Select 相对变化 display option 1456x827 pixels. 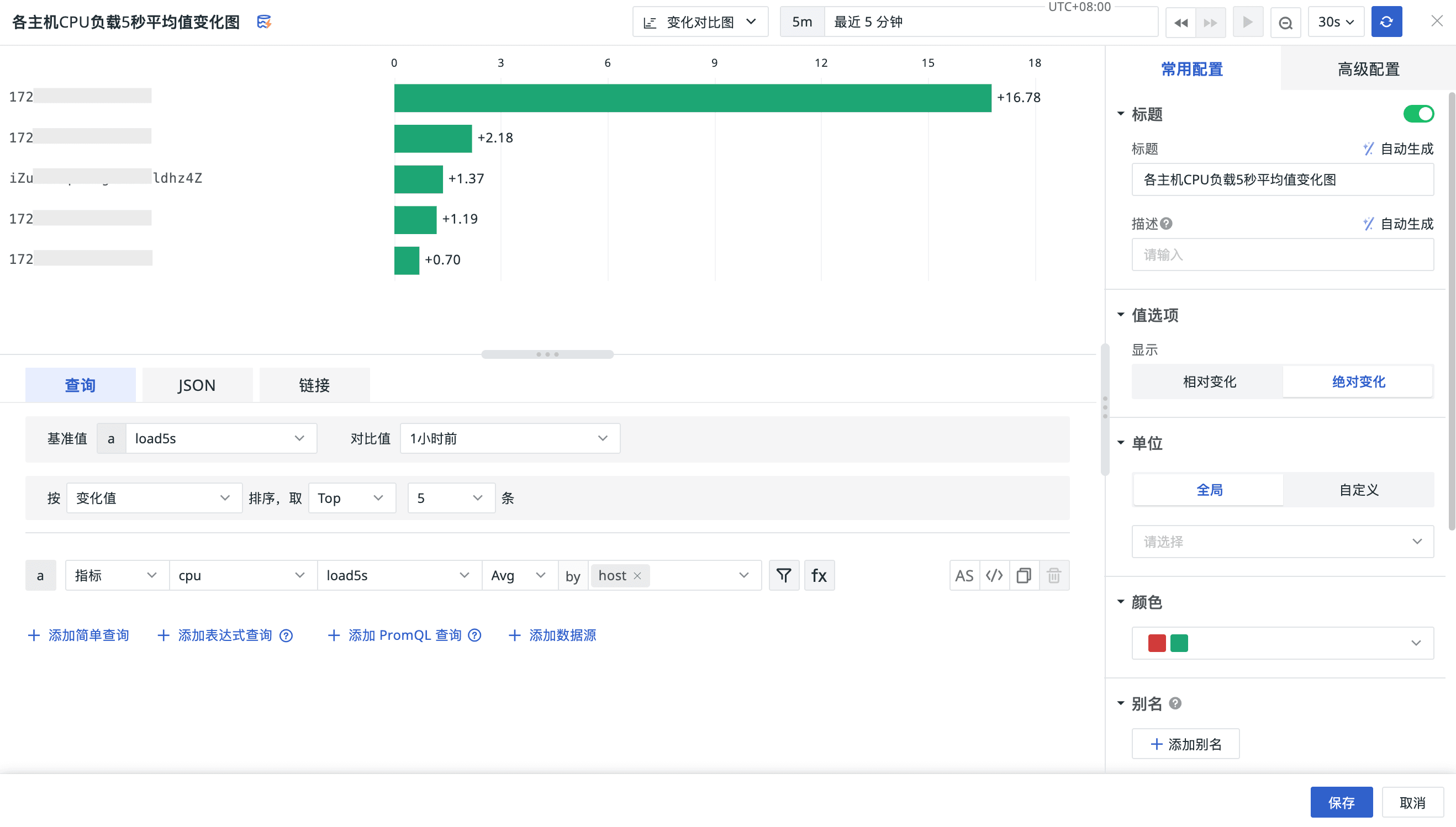tap(1209, 381)
